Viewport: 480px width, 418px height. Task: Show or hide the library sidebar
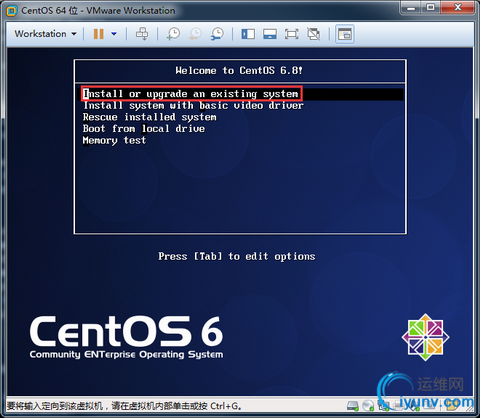(x=248, y=34)
